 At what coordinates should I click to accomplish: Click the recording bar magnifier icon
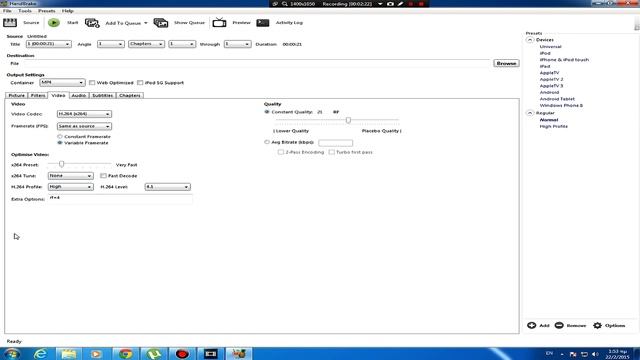pyautogui.click(x=284, y=4)
